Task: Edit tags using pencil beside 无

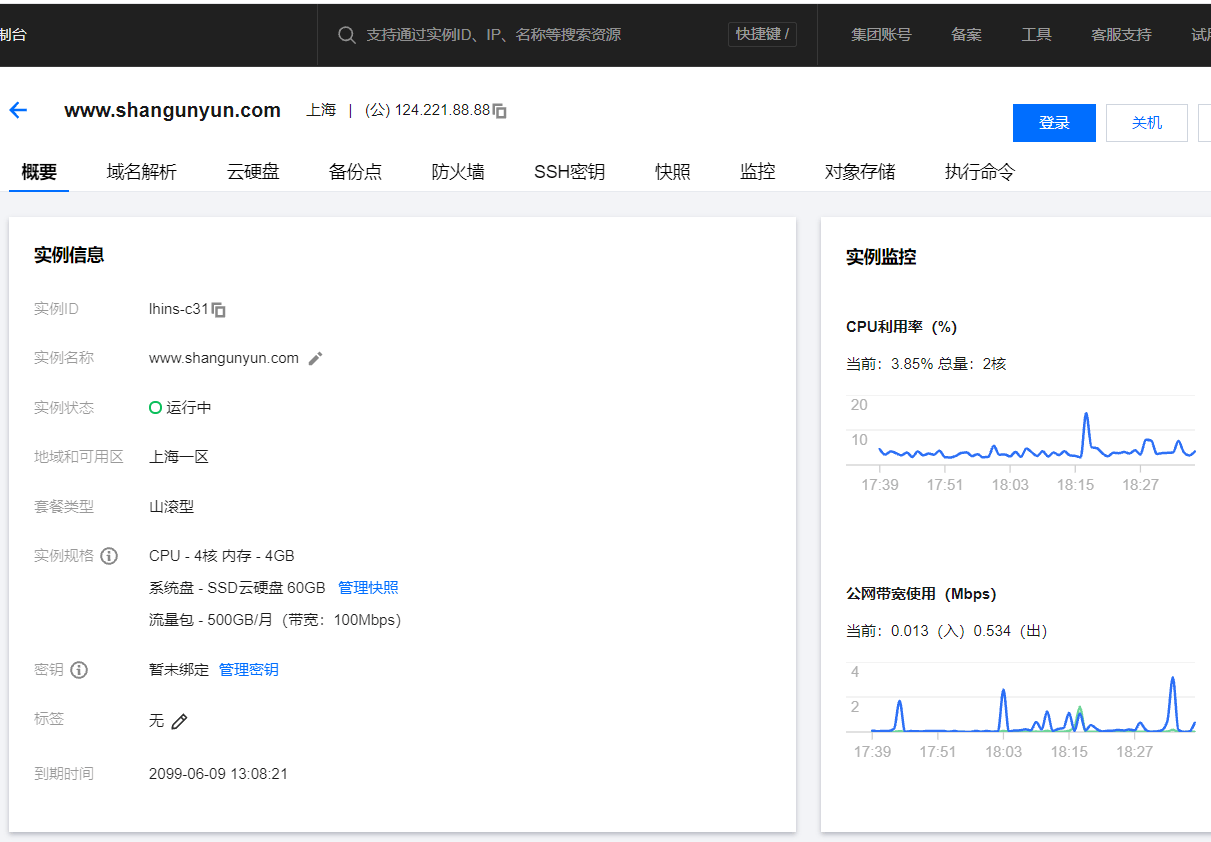Action: point(179,721)
